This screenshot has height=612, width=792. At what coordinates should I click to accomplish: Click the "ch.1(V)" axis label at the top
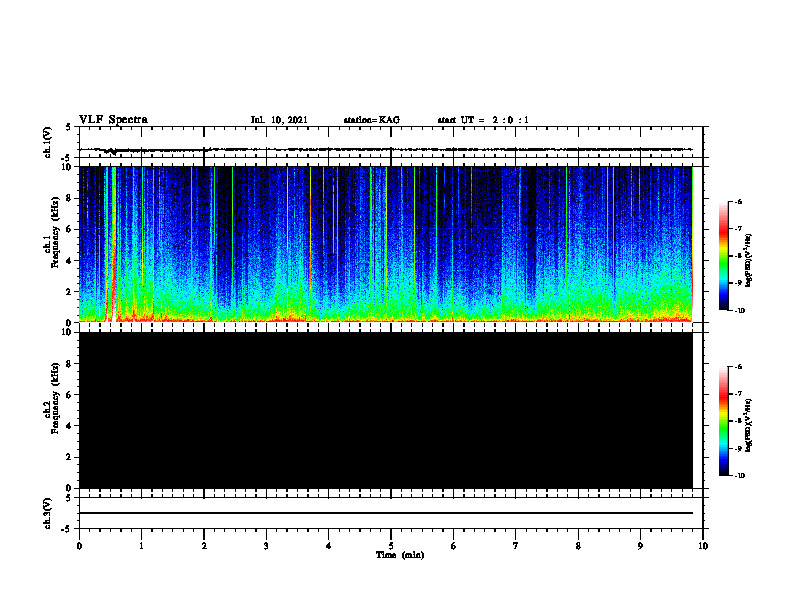(x=47, y=142)
